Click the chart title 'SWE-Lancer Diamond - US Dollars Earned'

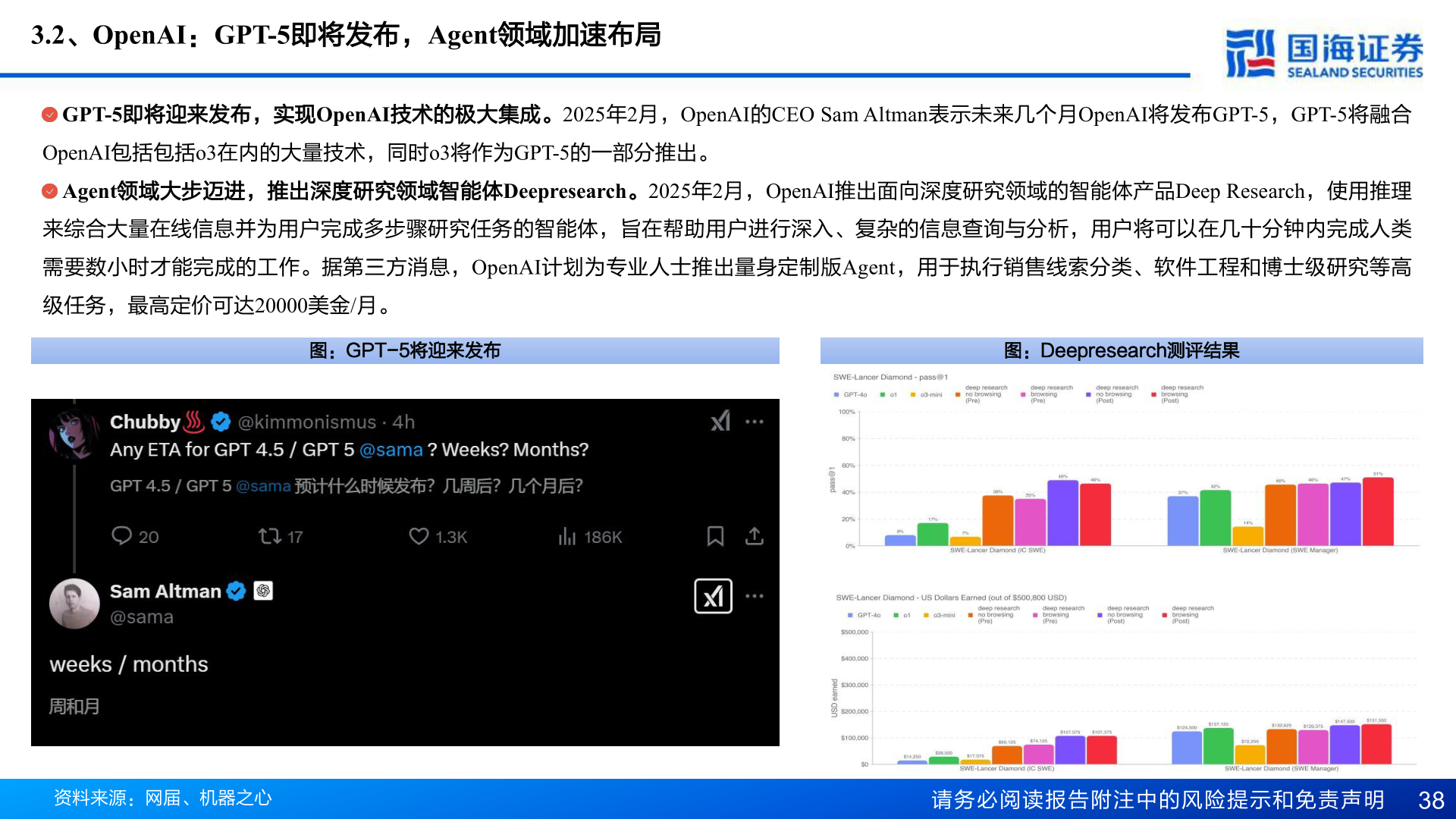pyautogui.click(x=952, y=598)
